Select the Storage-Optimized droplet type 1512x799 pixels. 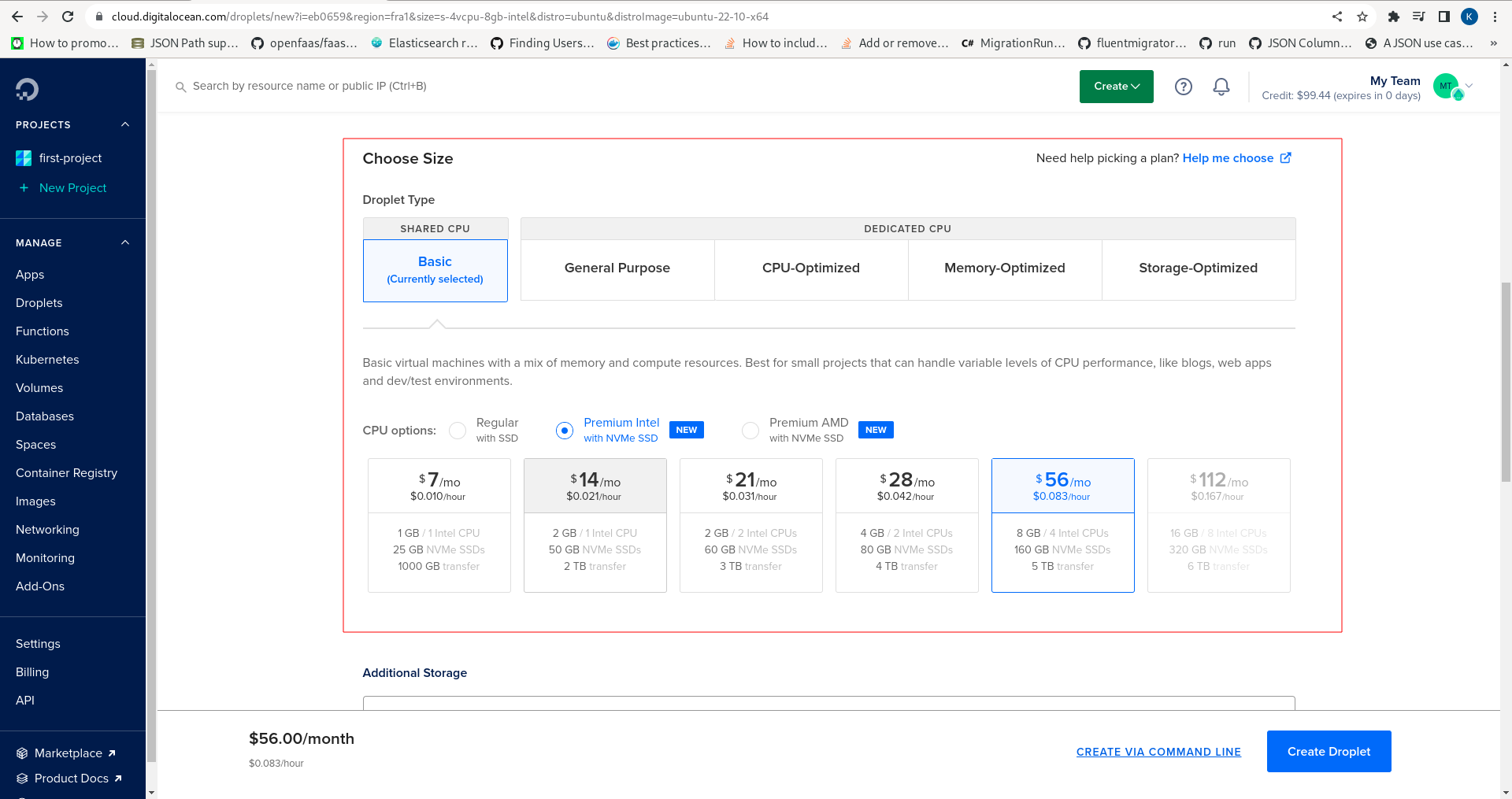click(x=1199, y=268)
